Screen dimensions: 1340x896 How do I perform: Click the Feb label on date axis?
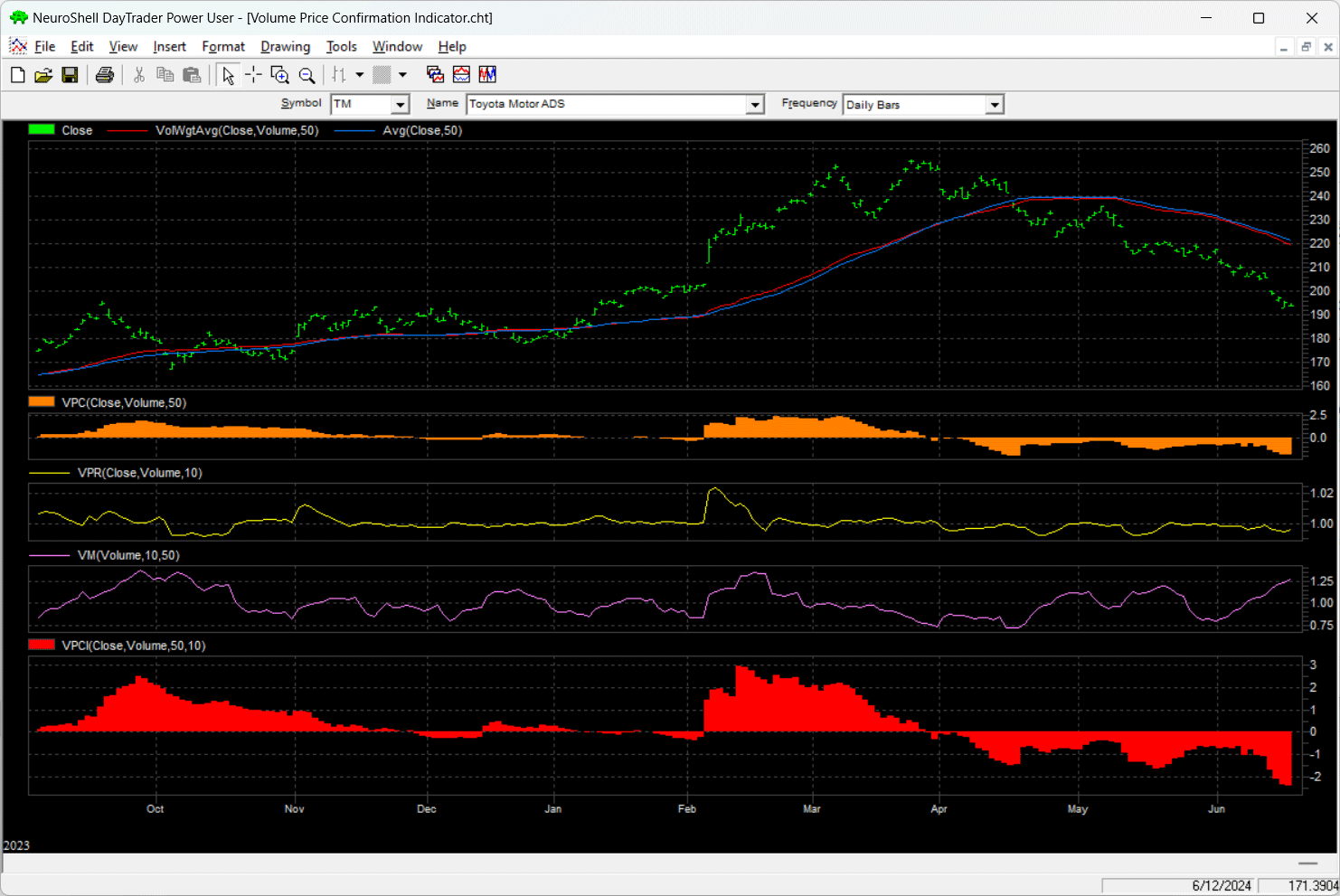(687, 809)
